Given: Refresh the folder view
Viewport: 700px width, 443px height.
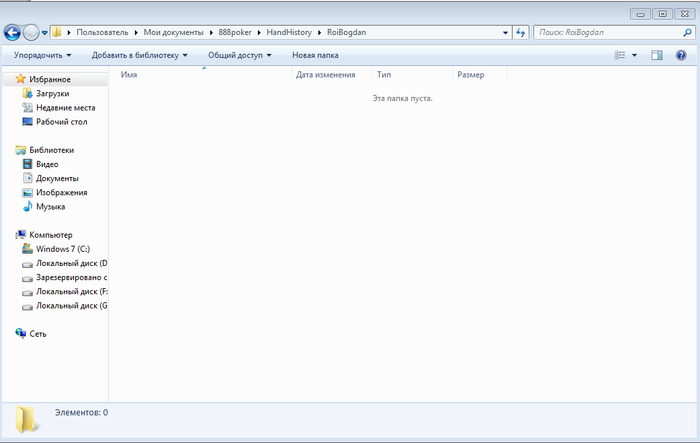Looking at the screenshot, I should click(x=521, y=33).
